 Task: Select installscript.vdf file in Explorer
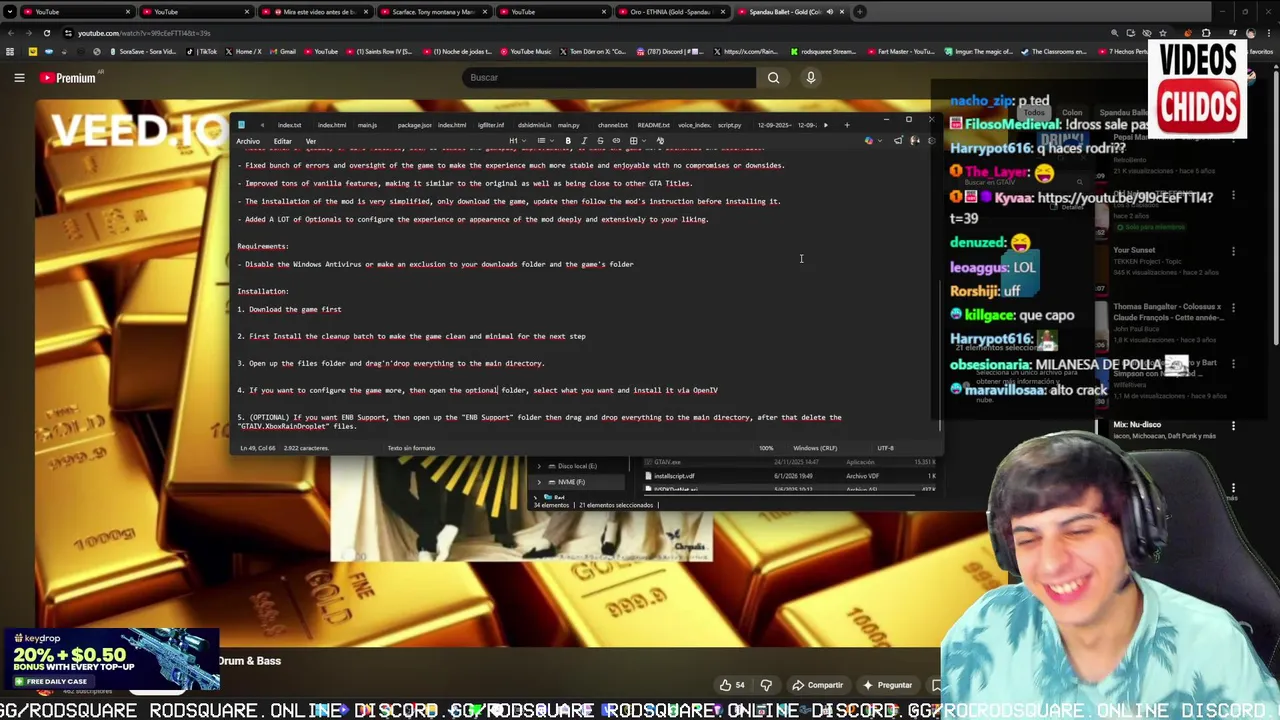coord(674,476)
